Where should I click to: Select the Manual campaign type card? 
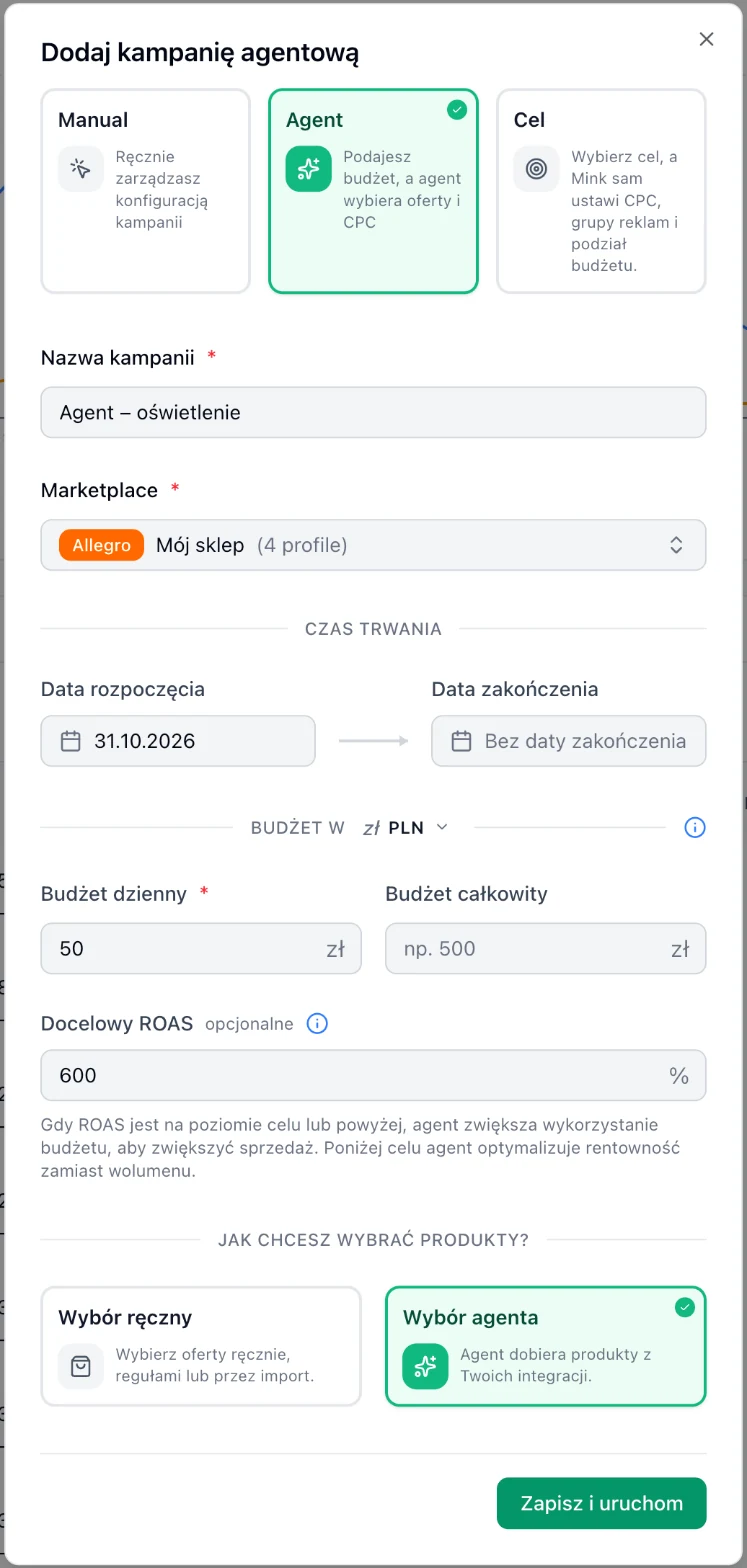click(x=145, y=191)
